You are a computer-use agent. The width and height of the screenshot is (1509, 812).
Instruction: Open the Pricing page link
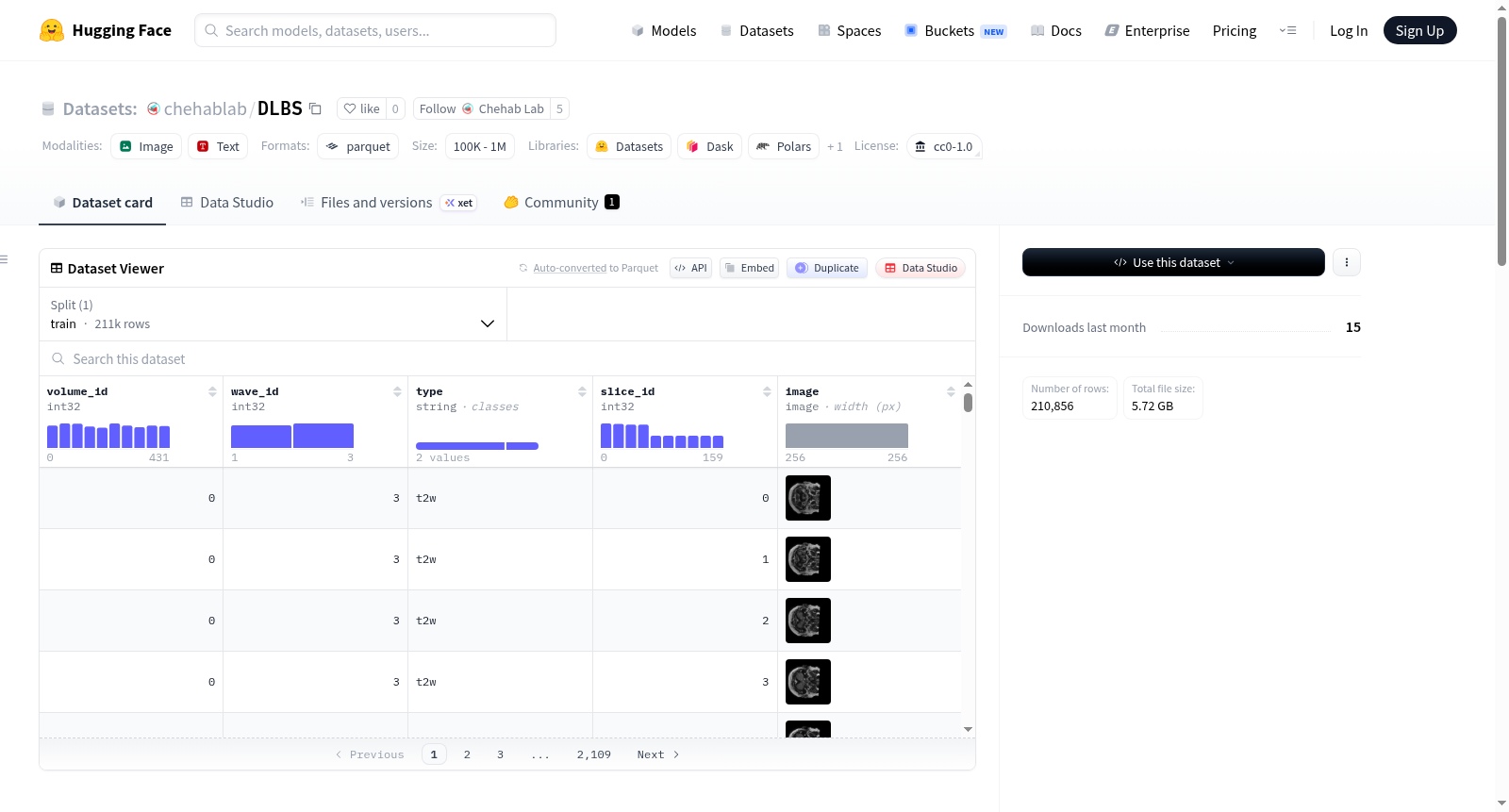coord(1235,30)
